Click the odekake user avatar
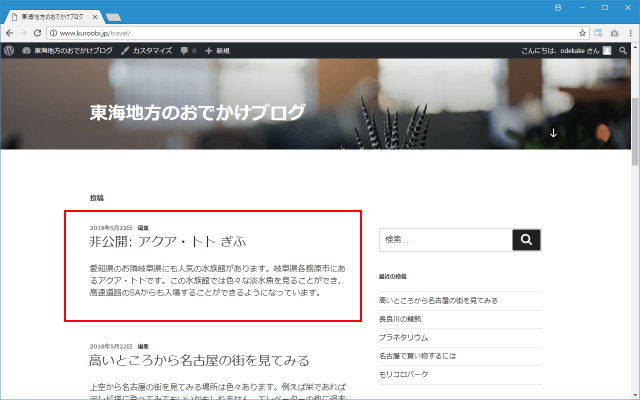The height and width of the screenshot is (400, 640). pyautogui.click(x=607, y=51)
